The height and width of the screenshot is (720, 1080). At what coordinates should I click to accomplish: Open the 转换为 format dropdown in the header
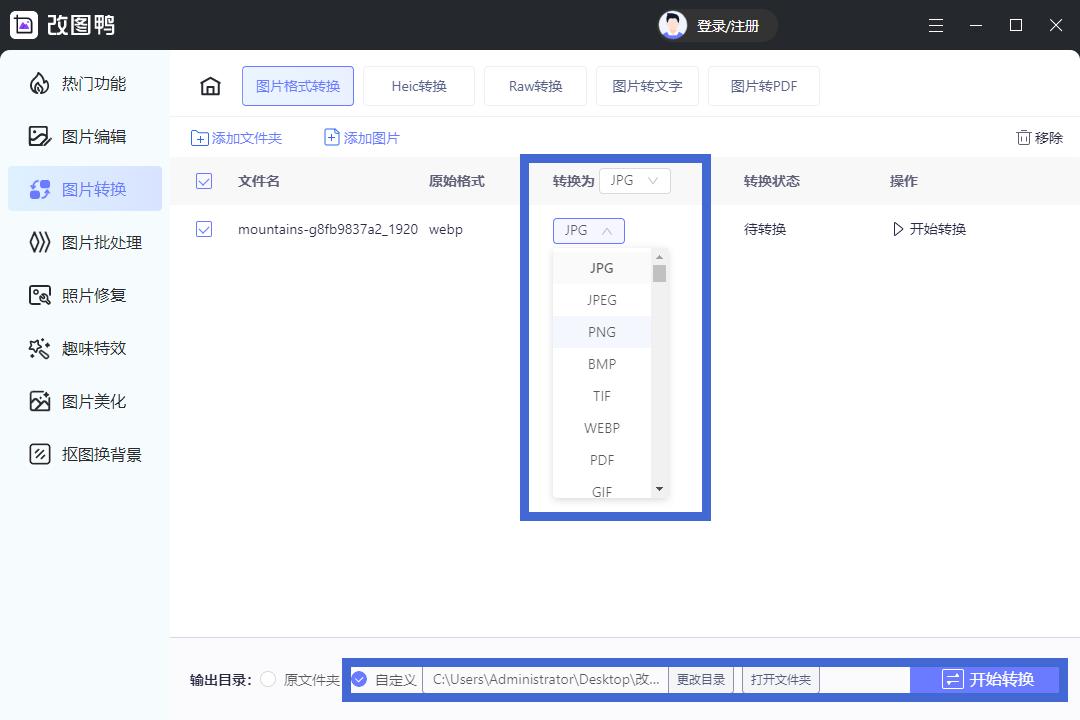pos(634,181)
